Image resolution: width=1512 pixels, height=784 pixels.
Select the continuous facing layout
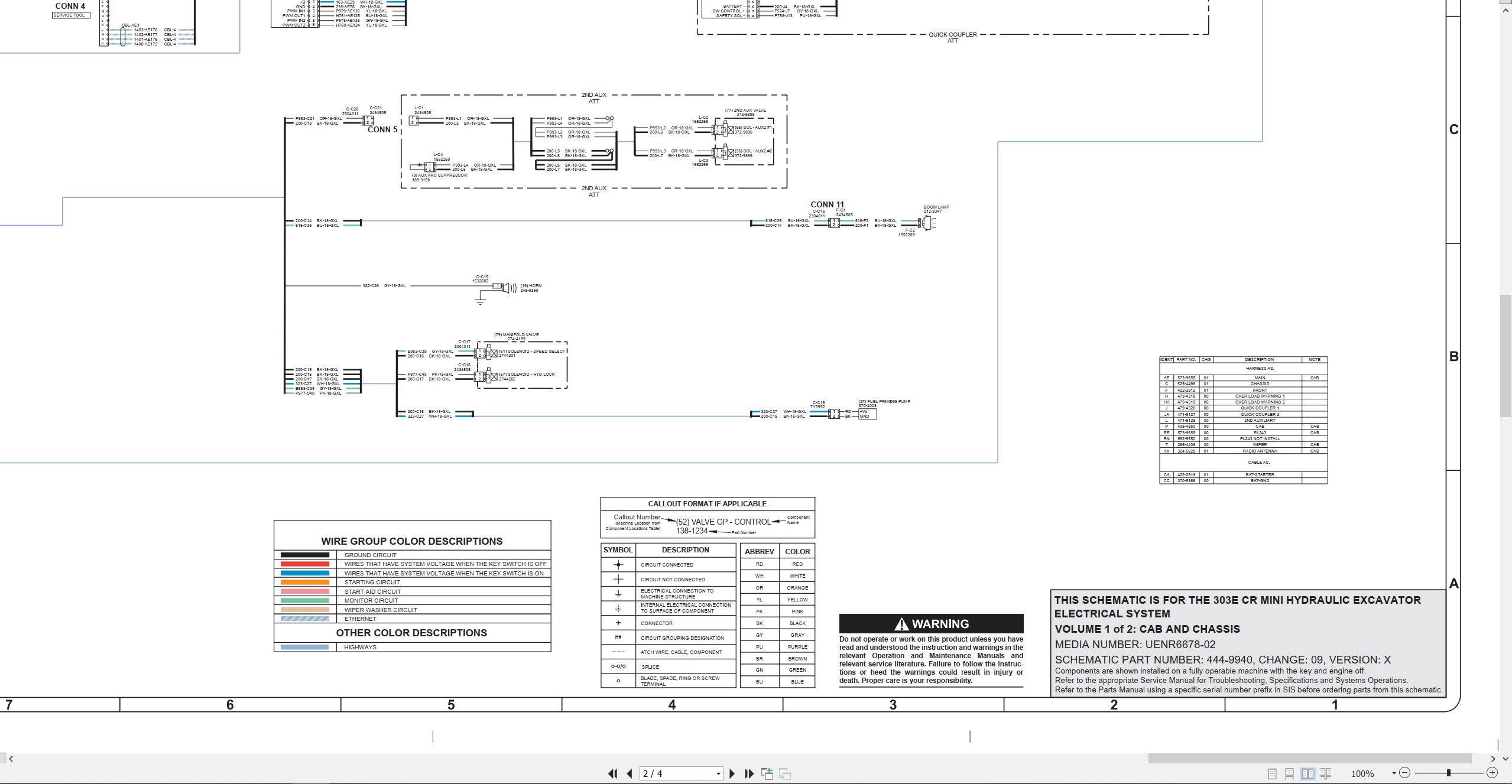1326,773
